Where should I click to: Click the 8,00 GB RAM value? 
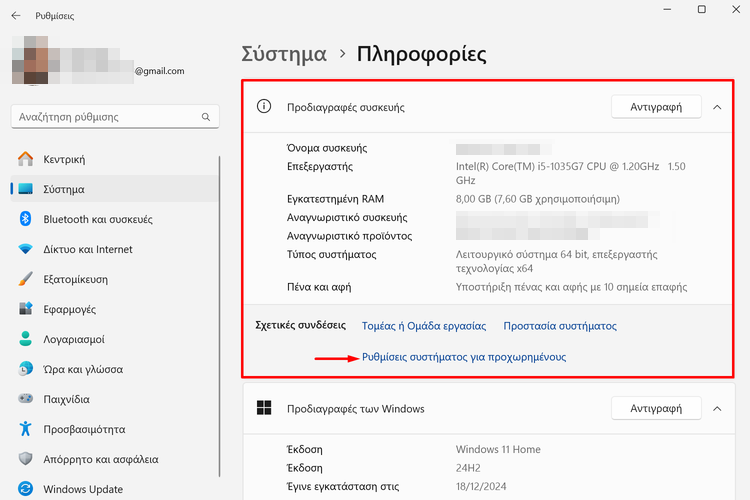[x=538, y=199]
